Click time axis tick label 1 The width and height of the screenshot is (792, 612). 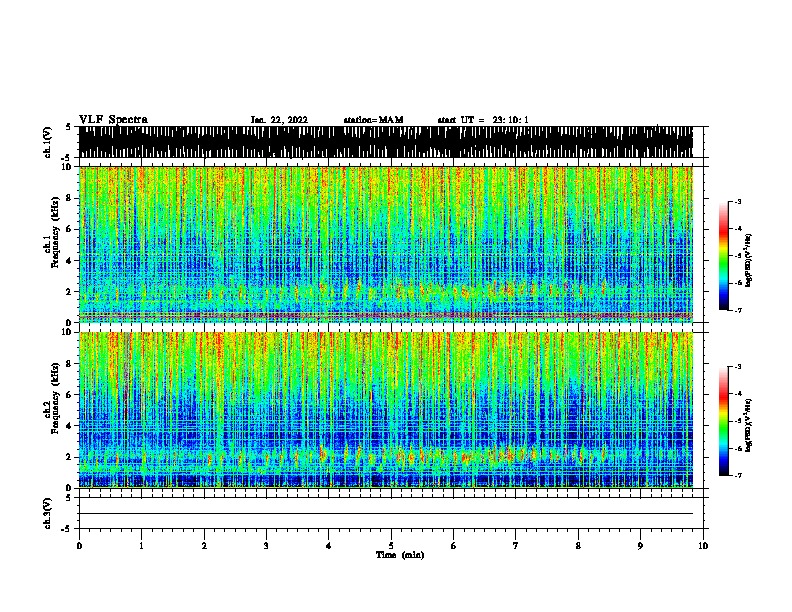141,546
